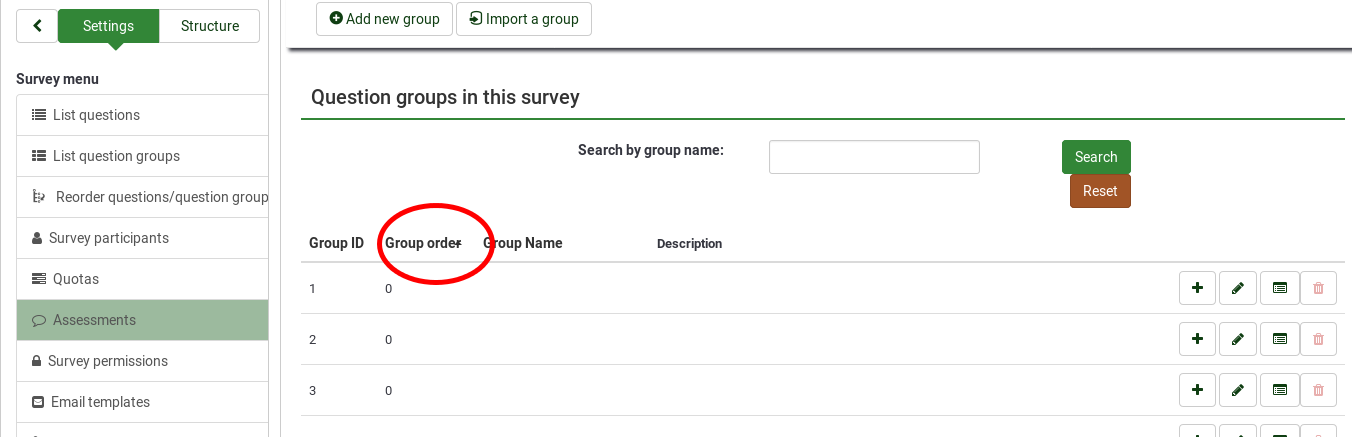This screenshot has width=1352, height=437.
Task: Go to Survey participants
Action: tap(110, 238)
